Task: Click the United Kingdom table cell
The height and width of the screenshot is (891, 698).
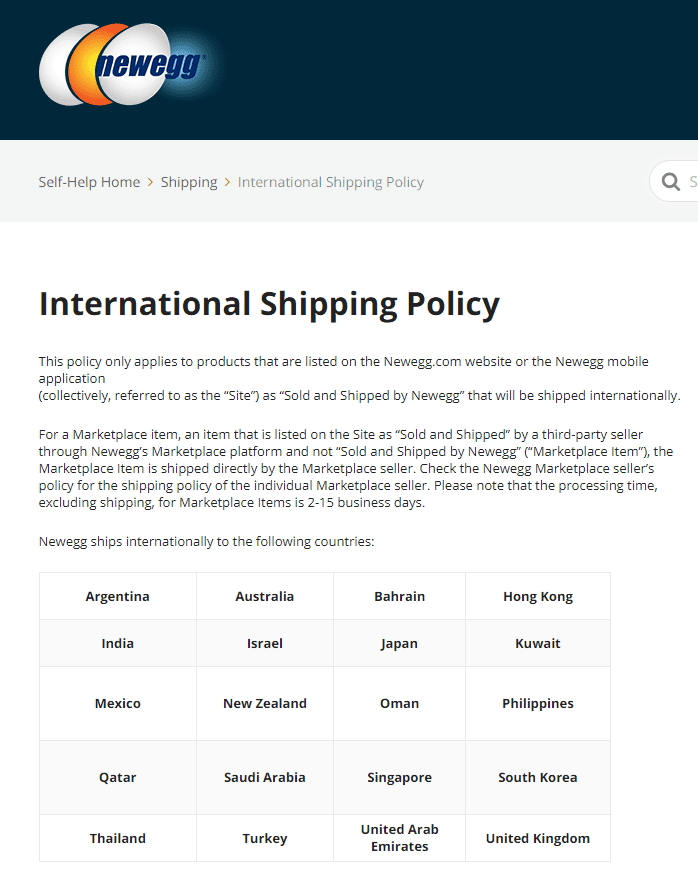Action: pos(538,838)
